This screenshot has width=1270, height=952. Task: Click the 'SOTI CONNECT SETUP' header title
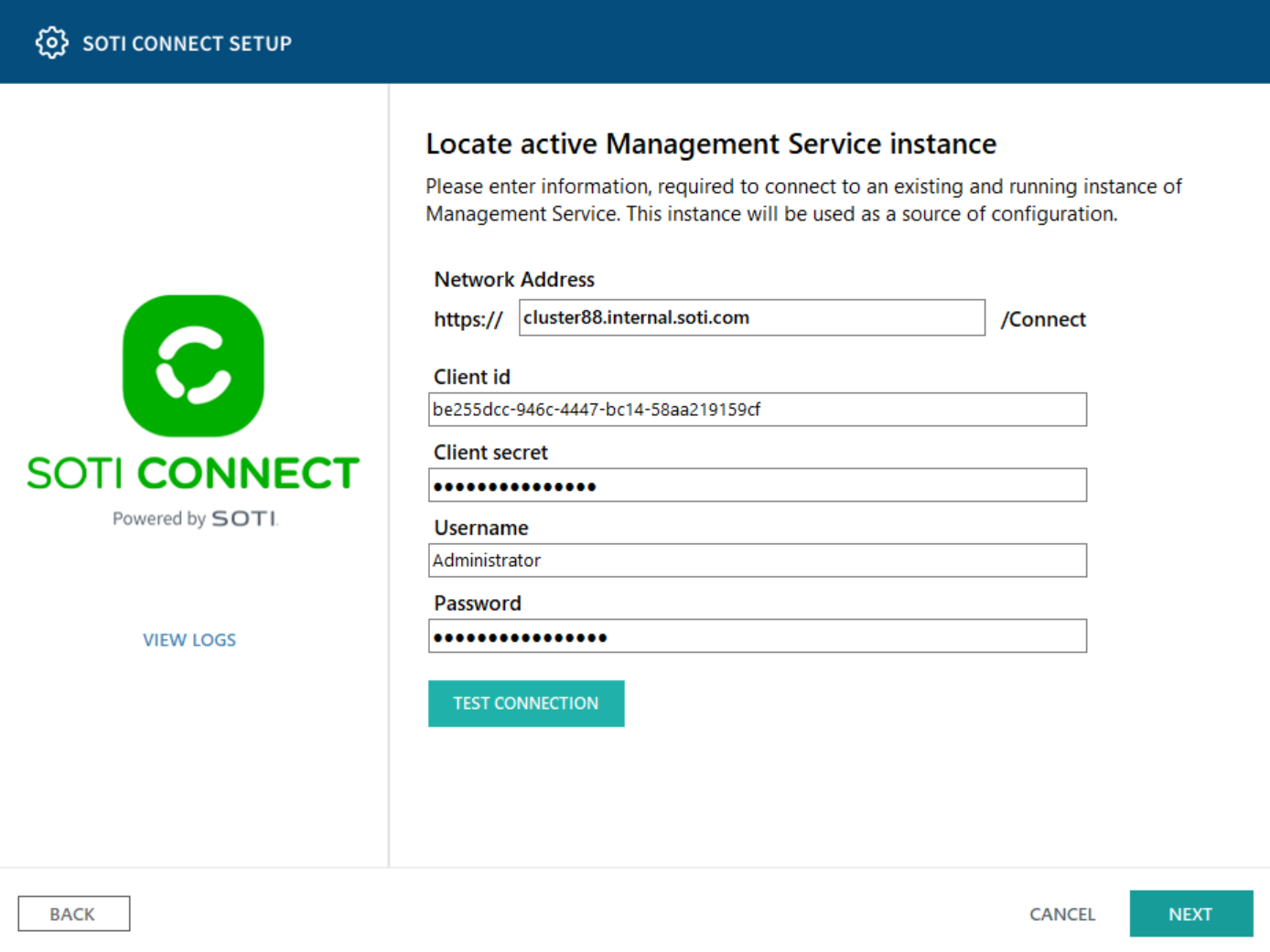tap(188, 43)
